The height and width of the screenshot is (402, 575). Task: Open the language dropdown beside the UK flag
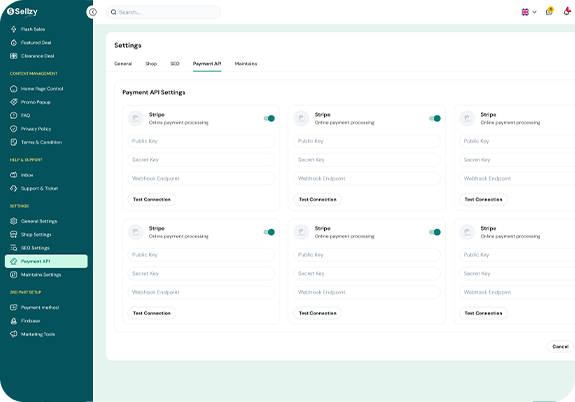pyautogui.click(x=529, y=12)
